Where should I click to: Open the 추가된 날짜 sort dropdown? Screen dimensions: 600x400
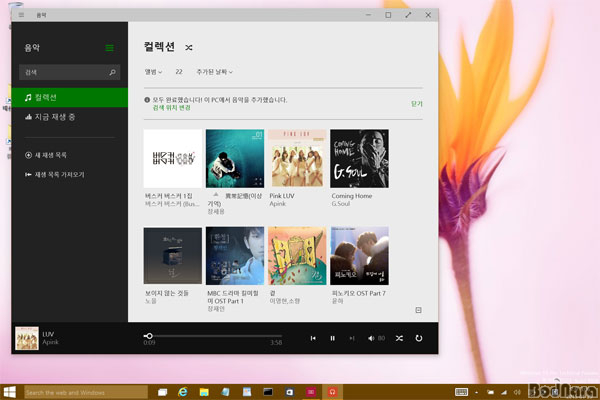(x=214, y=72)
